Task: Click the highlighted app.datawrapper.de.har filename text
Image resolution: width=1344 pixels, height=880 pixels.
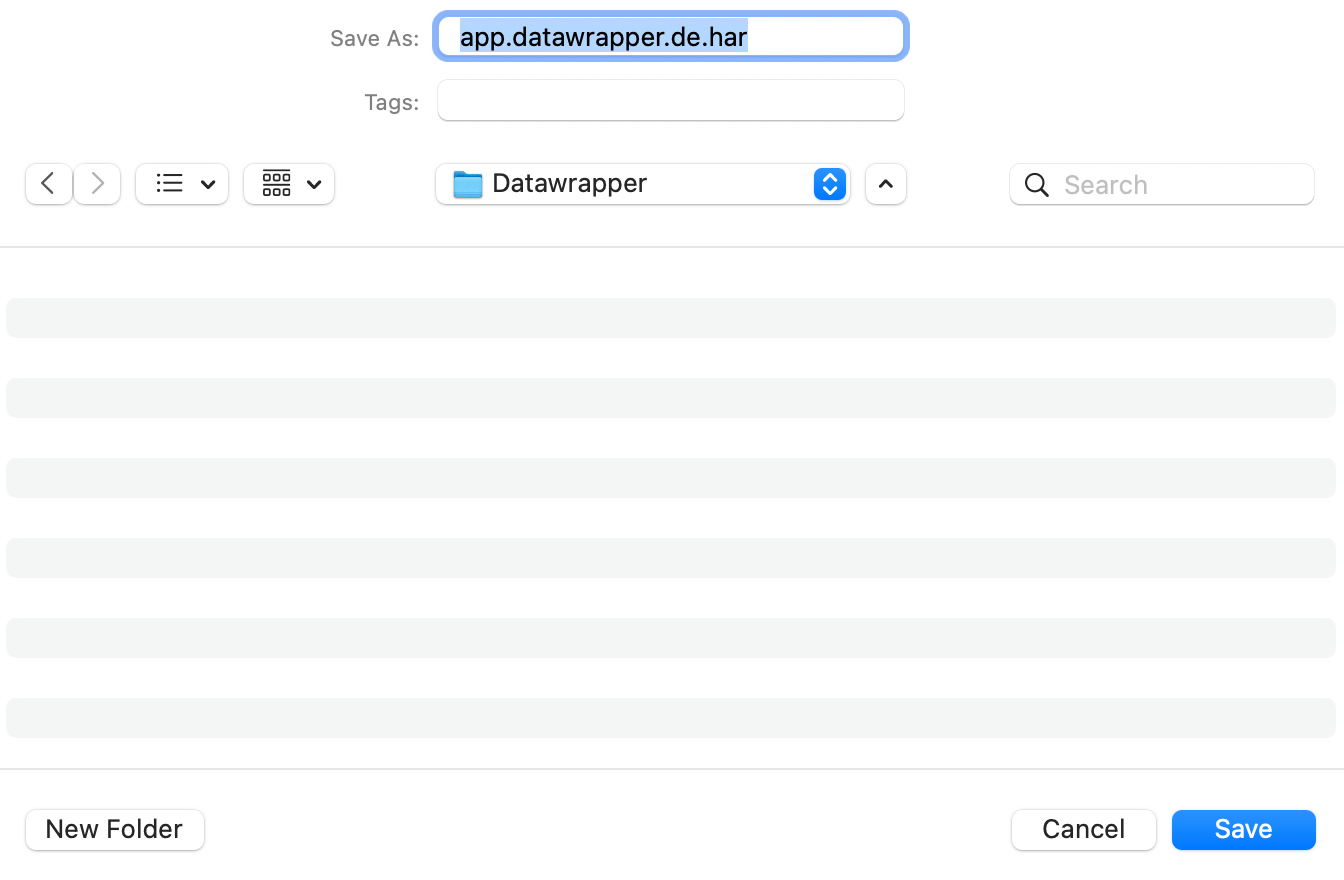Action: coord(603,38)
